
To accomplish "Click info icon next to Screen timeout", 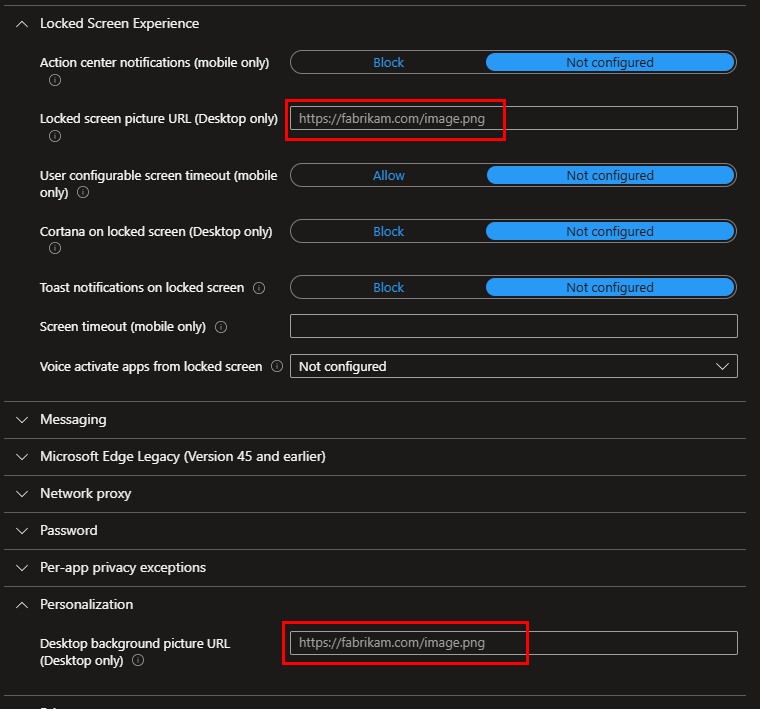I will click(x=221, y=327).
